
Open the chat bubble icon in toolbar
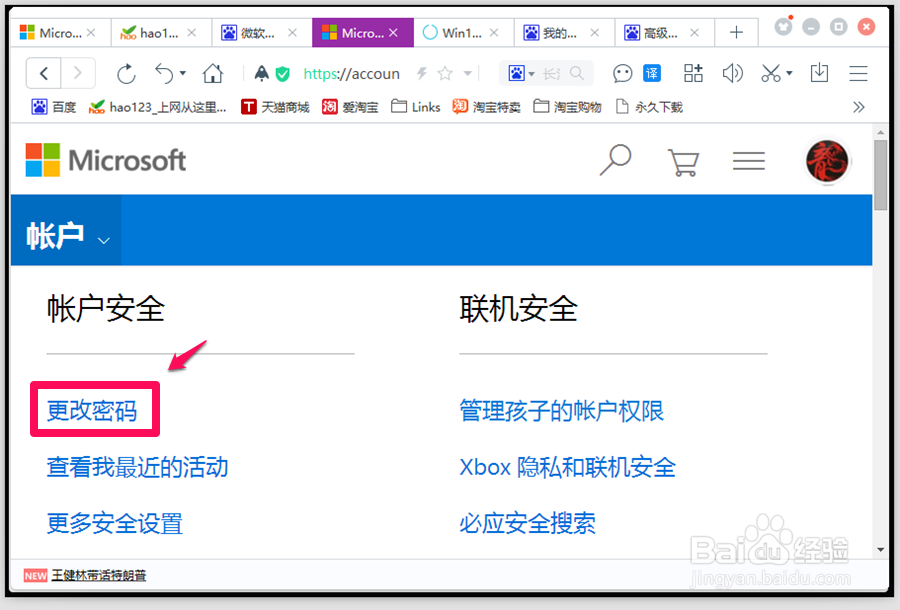(622, 73)
